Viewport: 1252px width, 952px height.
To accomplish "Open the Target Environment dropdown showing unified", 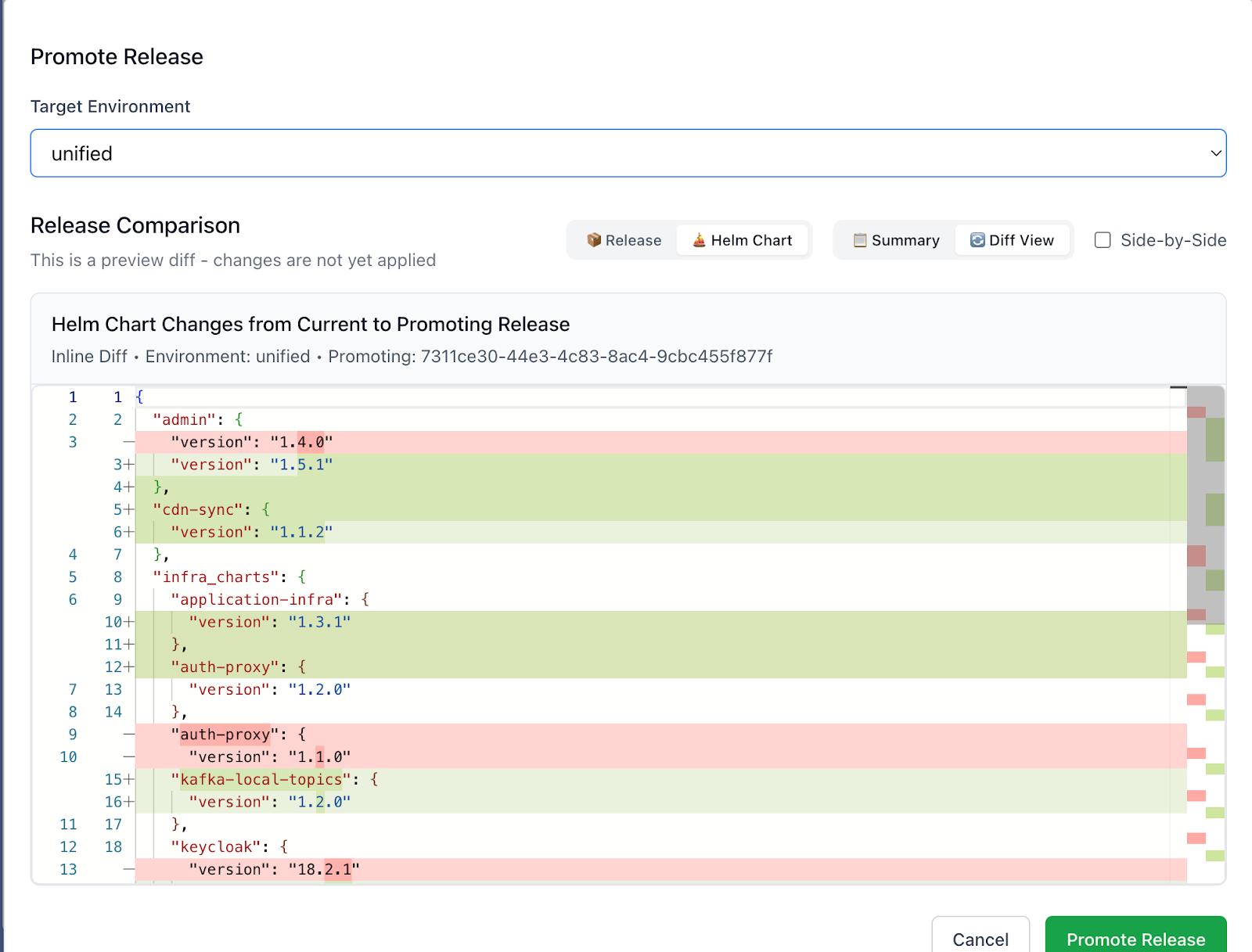I will click(x=628, y=153).
